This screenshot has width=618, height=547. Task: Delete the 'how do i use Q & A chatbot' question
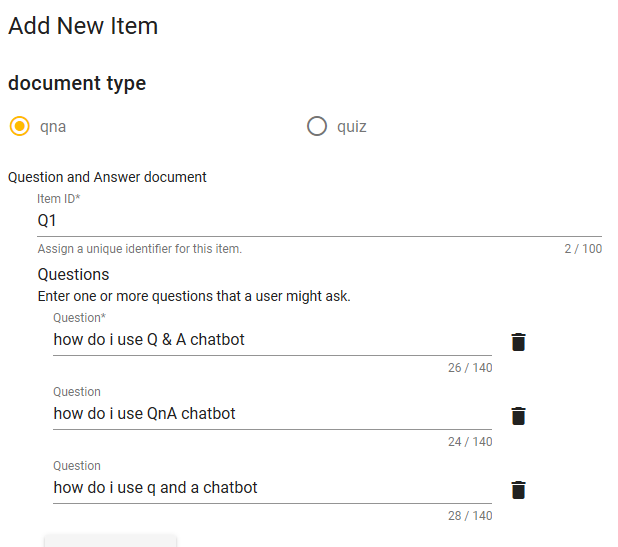pyautogui.click(x=518, y=342)
